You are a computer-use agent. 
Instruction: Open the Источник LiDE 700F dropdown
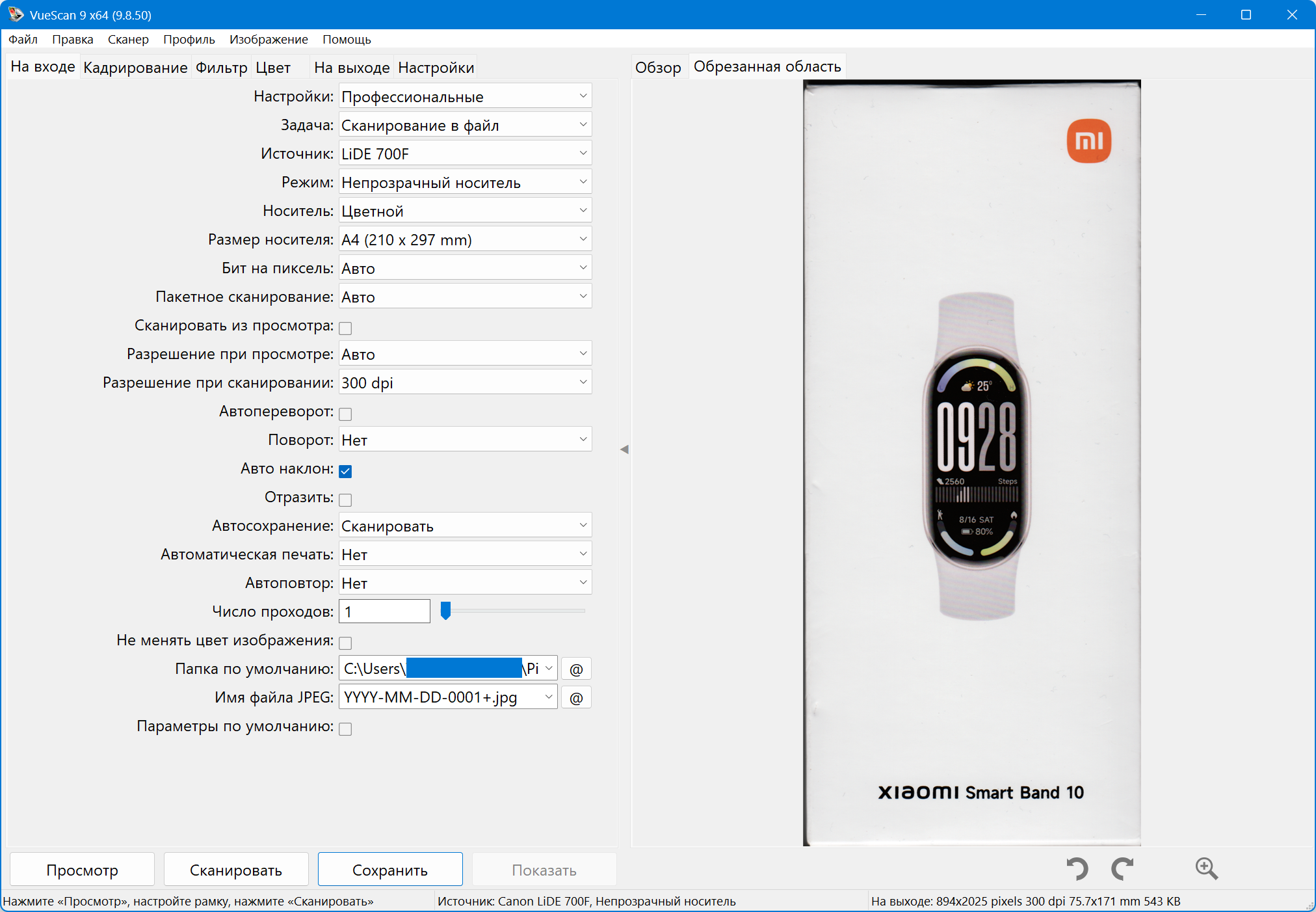[465, 154]
